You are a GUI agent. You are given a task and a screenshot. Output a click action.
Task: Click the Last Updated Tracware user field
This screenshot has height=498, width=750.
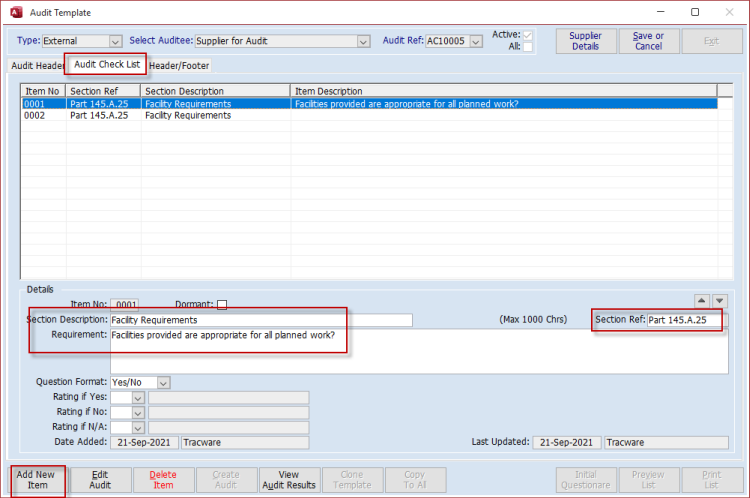[x=666, y=443]
